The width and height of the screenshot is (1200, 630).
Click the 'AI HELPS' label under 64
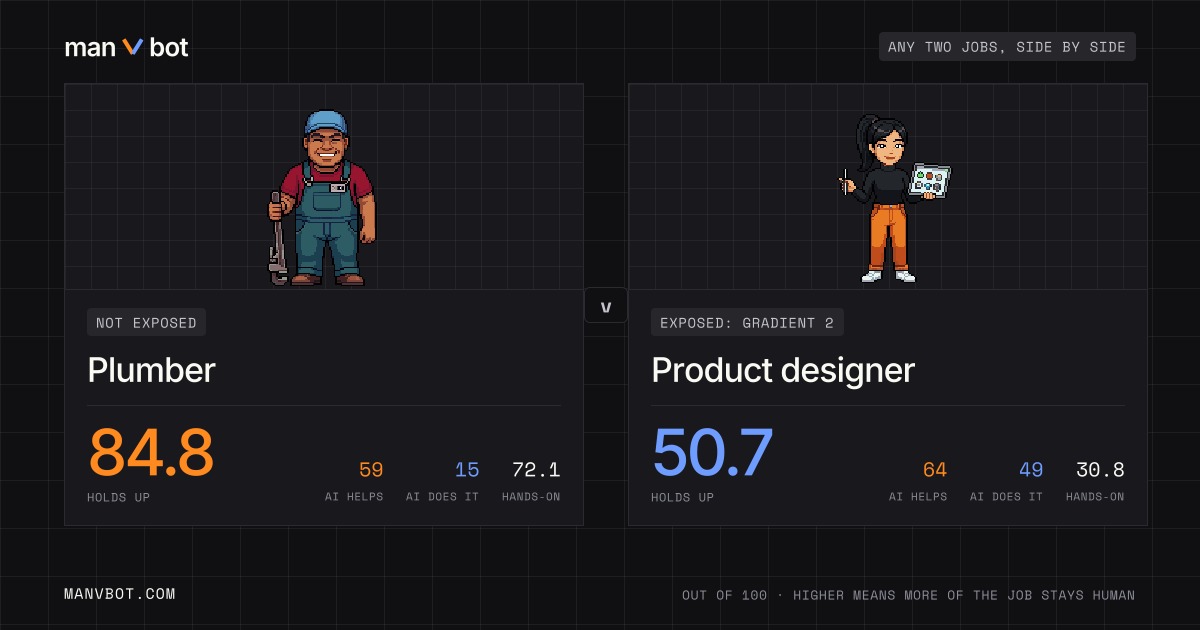(x=918, y=497)
